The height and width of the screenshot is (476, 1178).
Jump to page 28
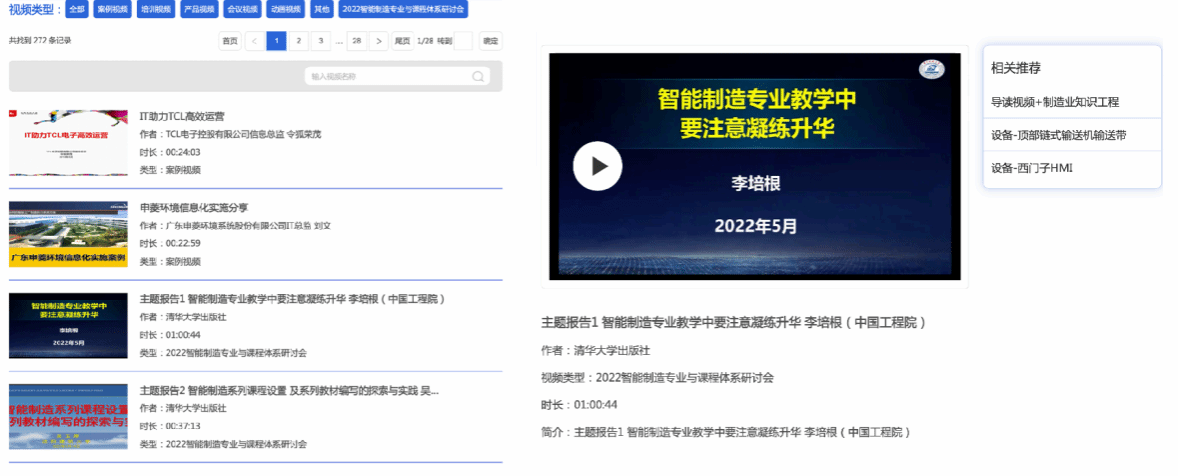[357, 41]
